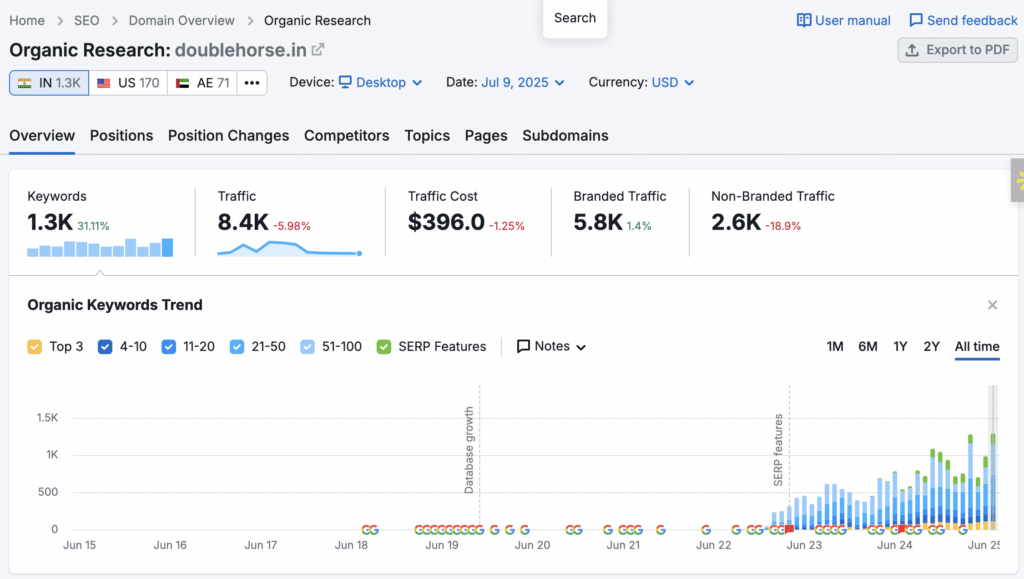Click the Notes comment icon
Image resolution: width=1024 pixels, height=579 pixels.
pos(523,346)
